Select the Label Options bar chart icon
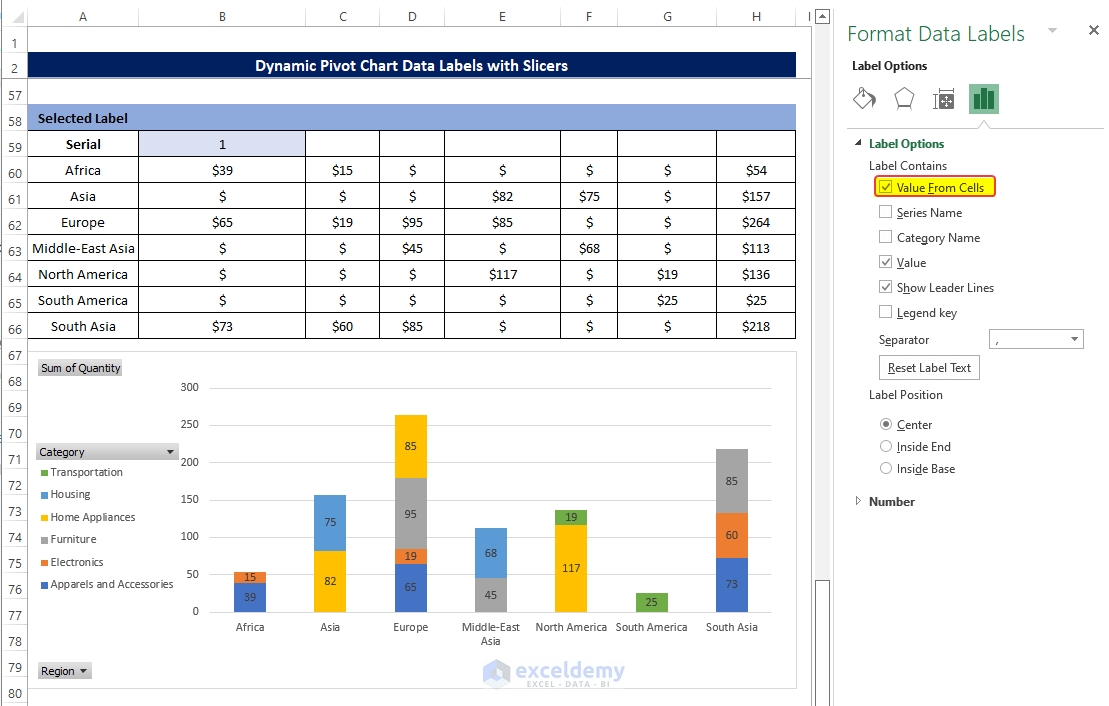The width and height of the screenshot is (1109, 706). click(x=984, y=99)
